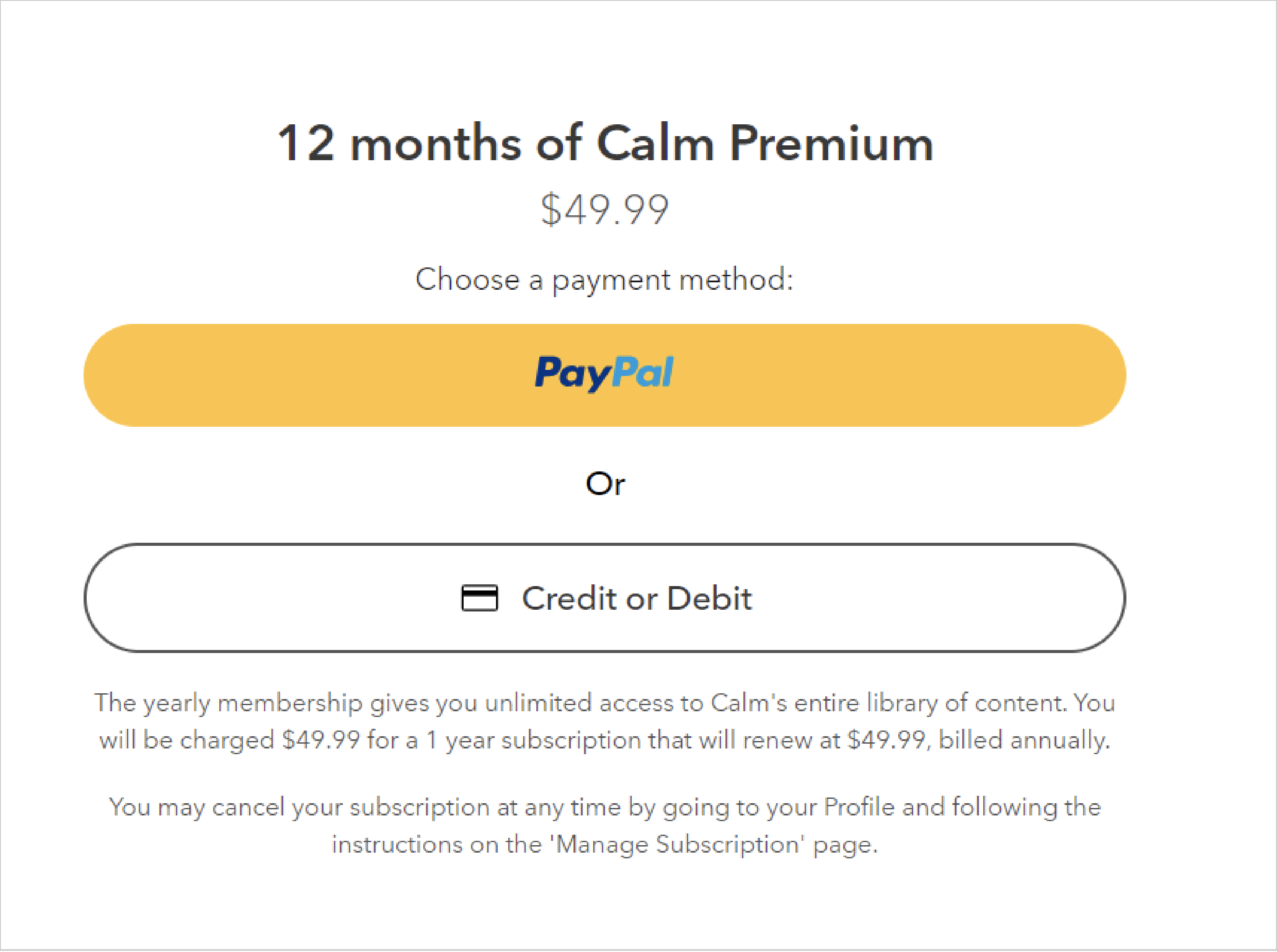
Task: Click the $49.99 price under the heading
Action: click(605, 209)
